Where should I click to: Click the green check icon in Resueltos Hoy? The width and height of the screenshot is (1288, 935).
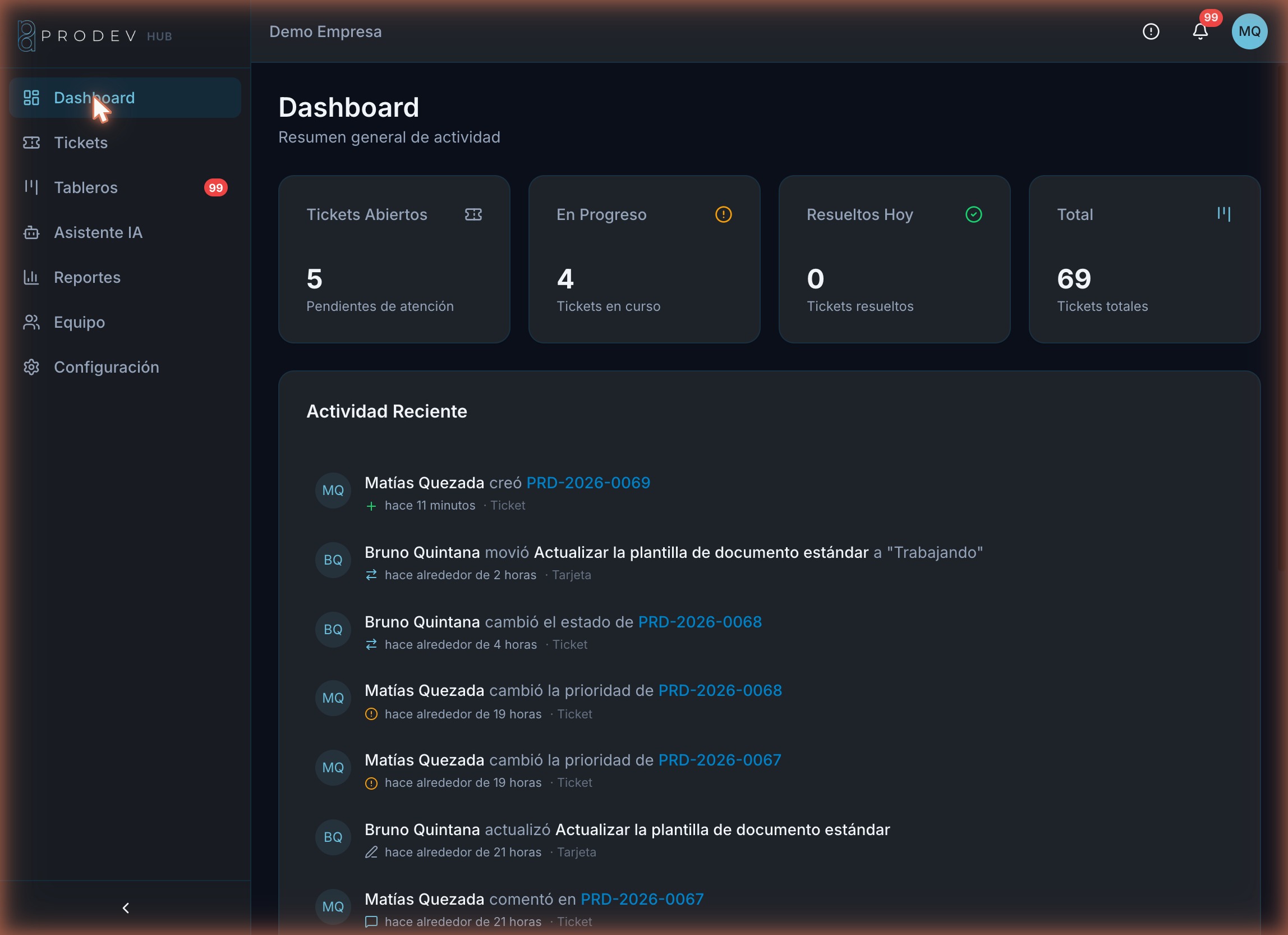click(x=973, y=214)
